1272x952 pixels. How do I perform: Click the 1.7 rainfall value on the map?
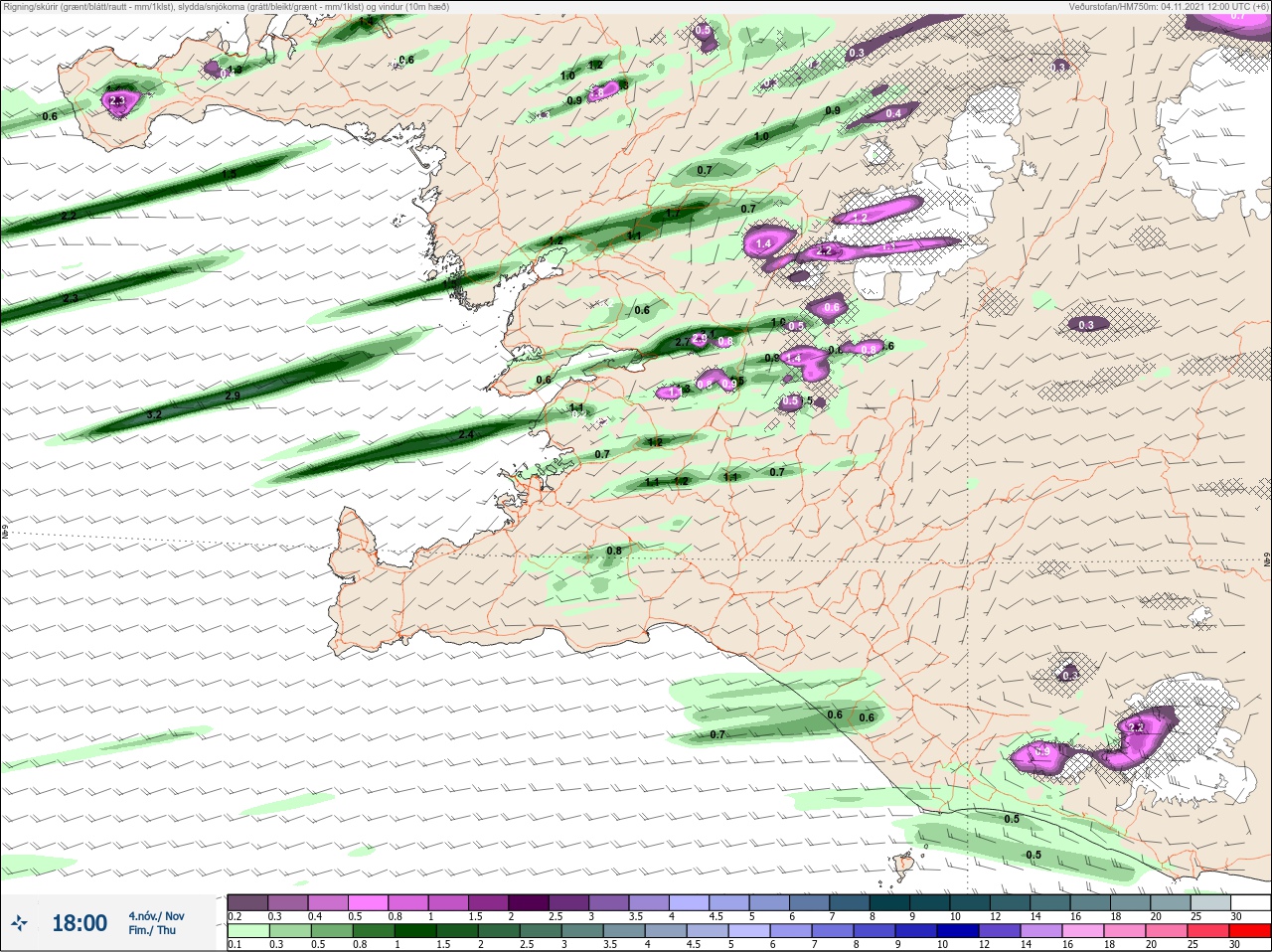coord(673,213)
